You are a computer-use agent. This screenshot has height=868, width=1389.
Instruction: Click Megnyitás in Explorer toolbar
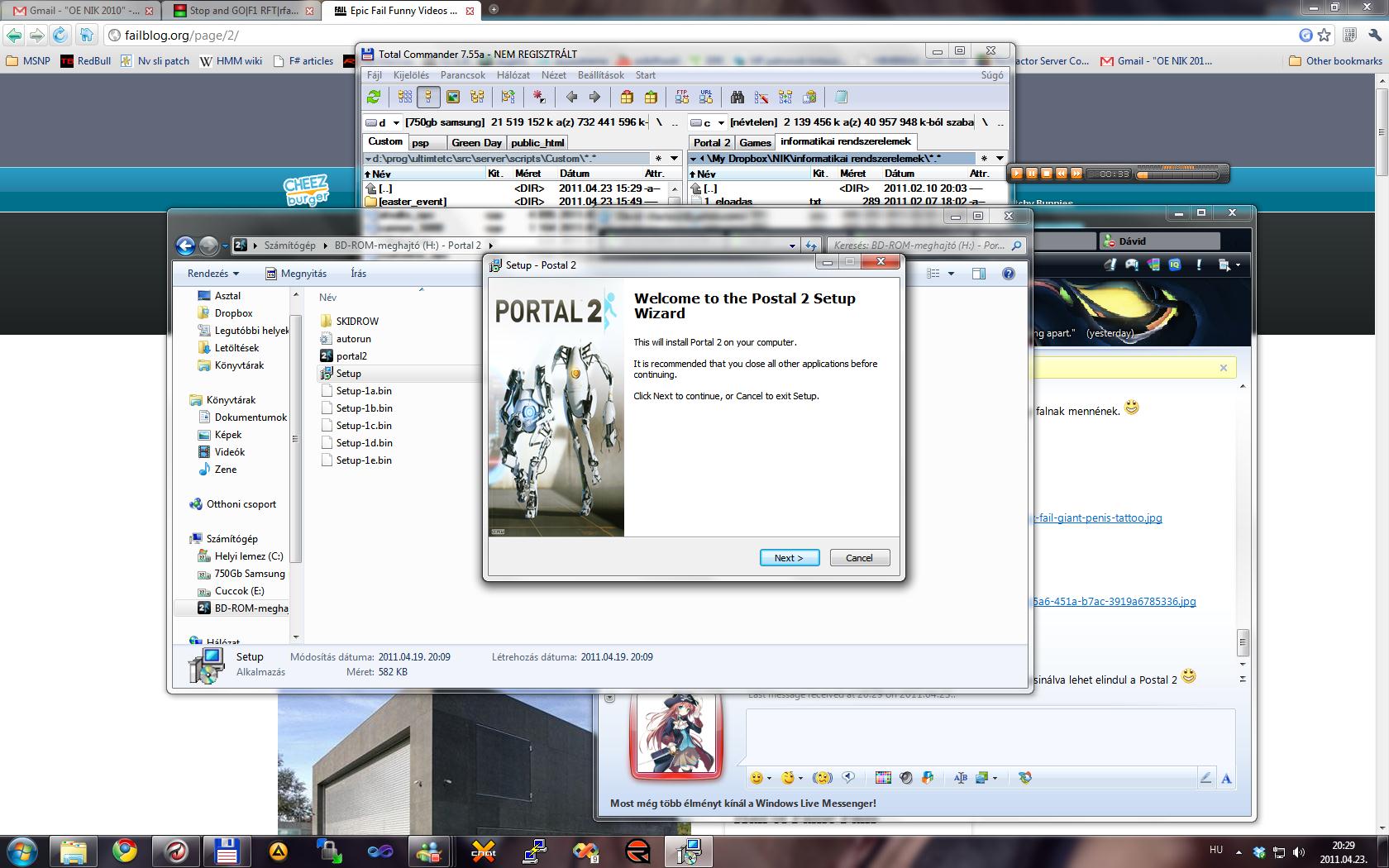(296, 274)
